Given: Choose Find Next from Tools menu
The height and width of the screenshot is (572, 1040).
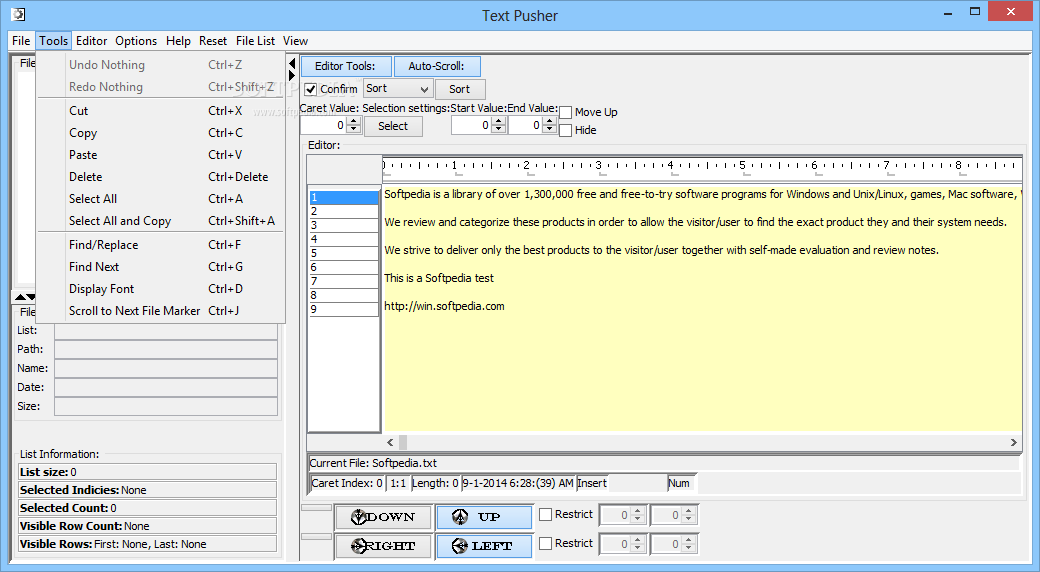Looking at the screenshot, I should [x=161, y=267].
